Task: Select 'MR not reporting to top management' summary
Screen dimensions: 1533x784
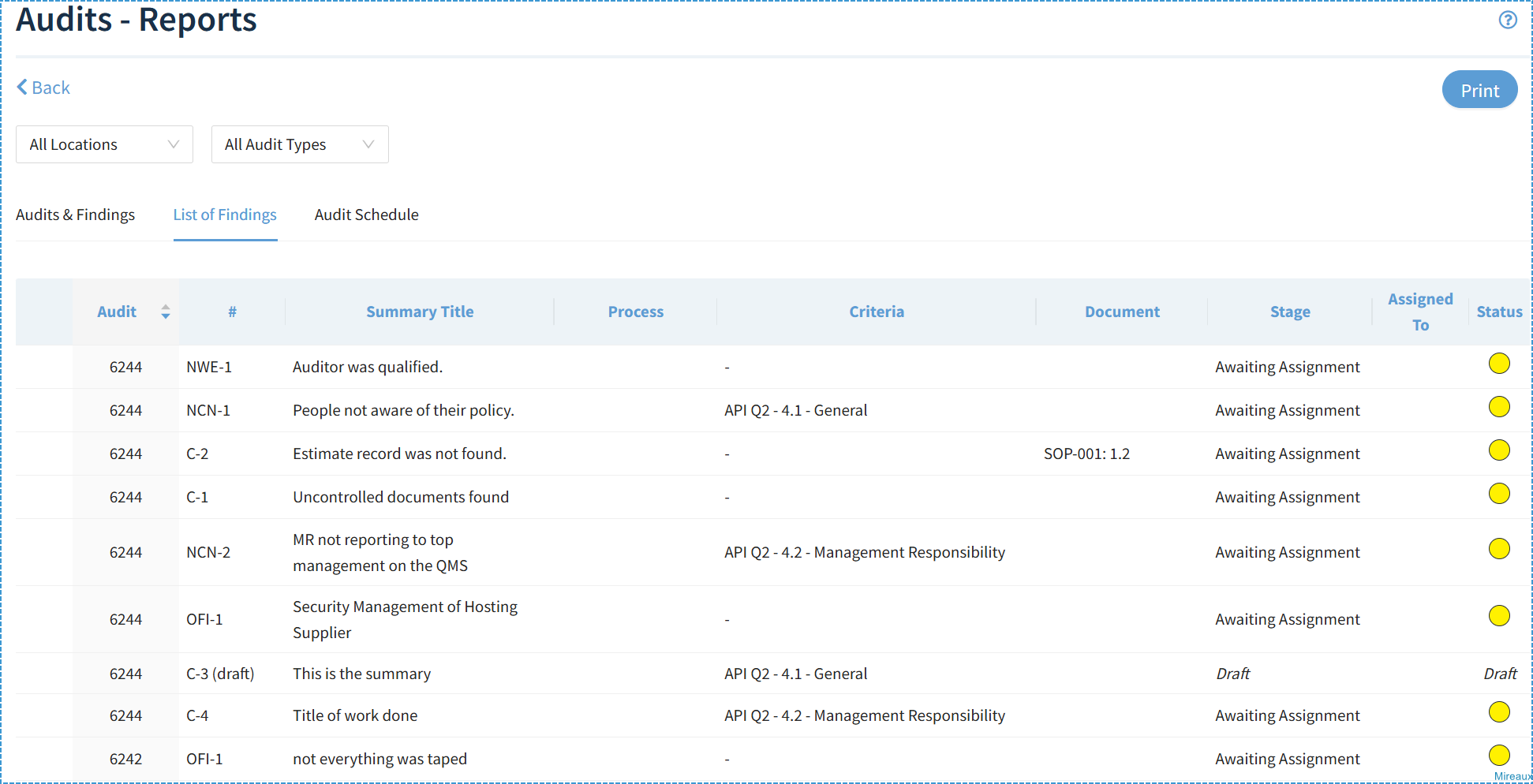Action: pos(380,552)
